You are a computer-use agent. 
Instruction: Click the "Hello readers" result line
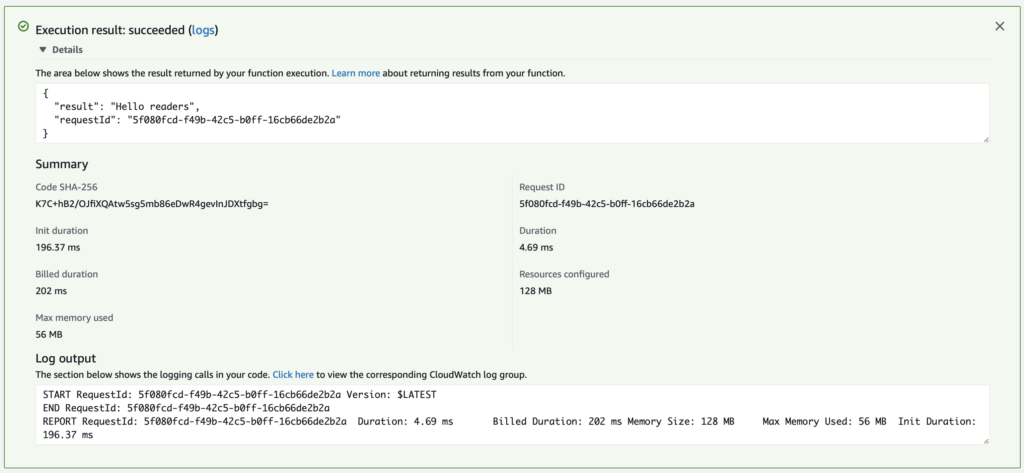127,106
